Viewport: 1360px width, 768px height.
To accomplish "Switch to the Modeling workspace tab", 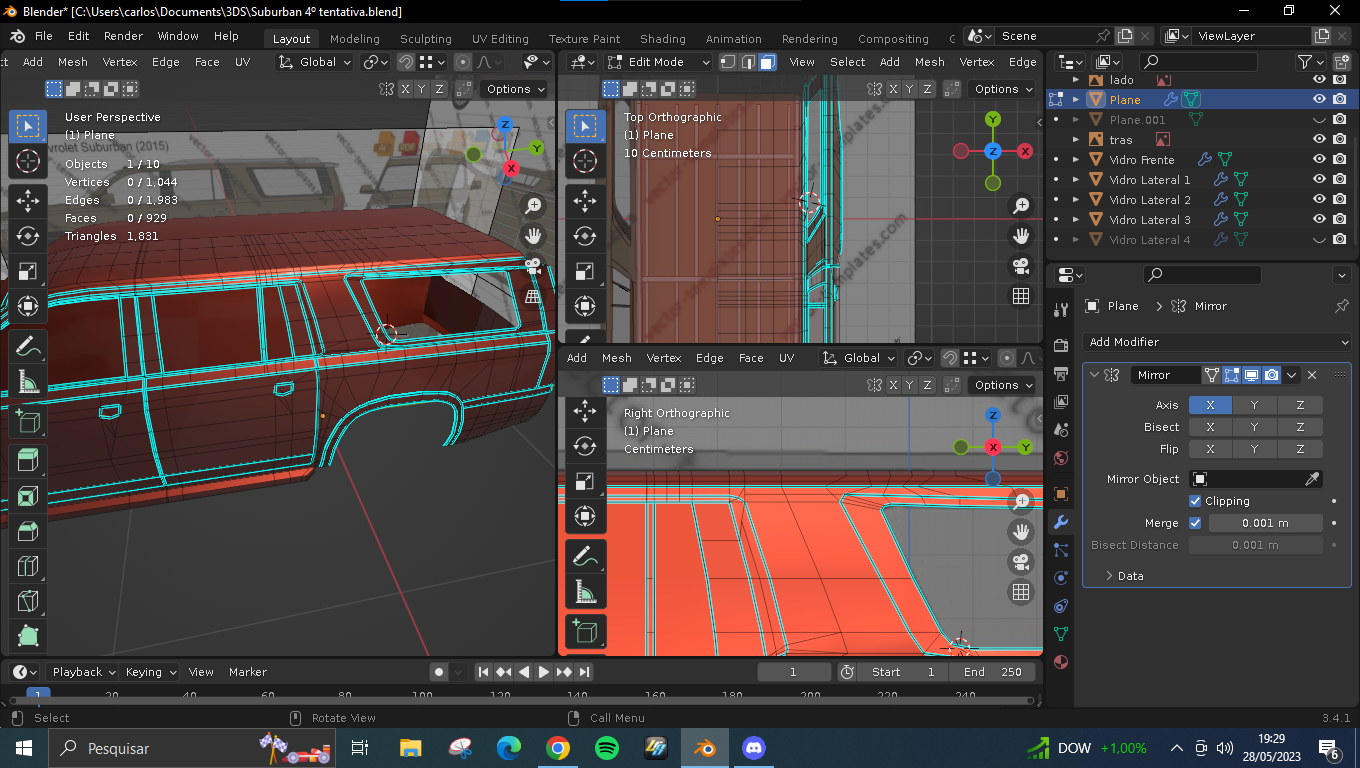I will [354, 39].
